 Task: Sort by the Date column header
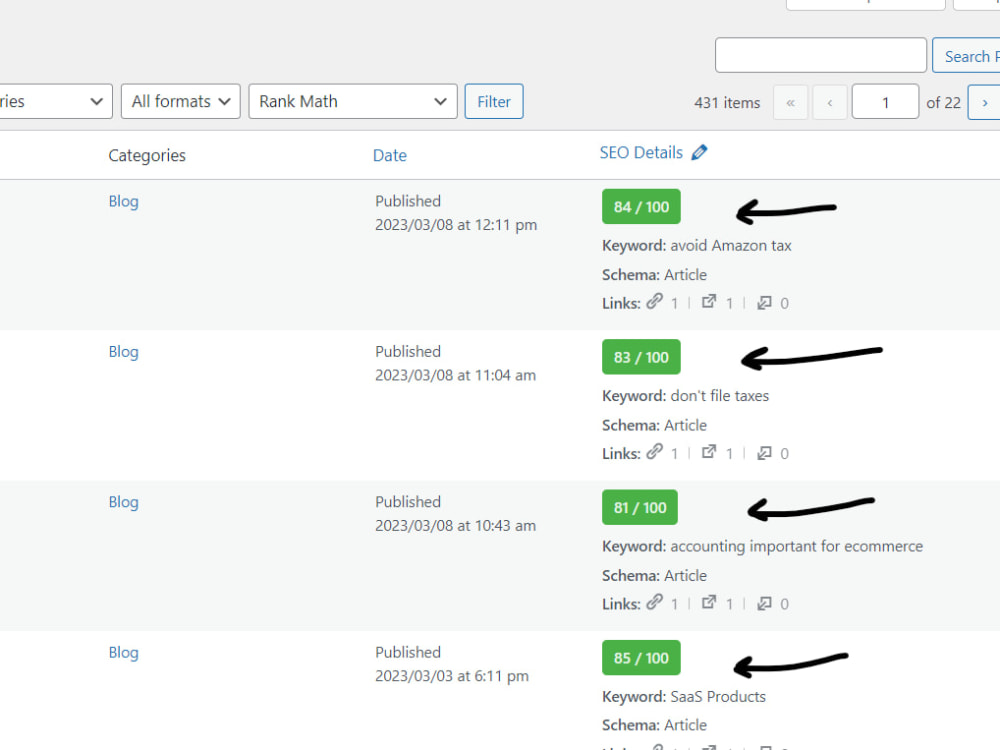[x=390, y=156]
